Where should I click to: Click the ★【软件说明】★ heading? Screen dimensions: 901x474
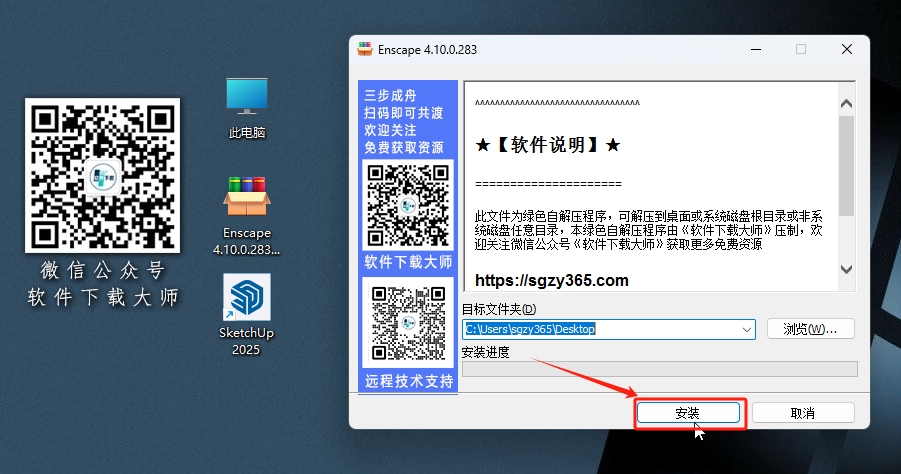[548, 145]
